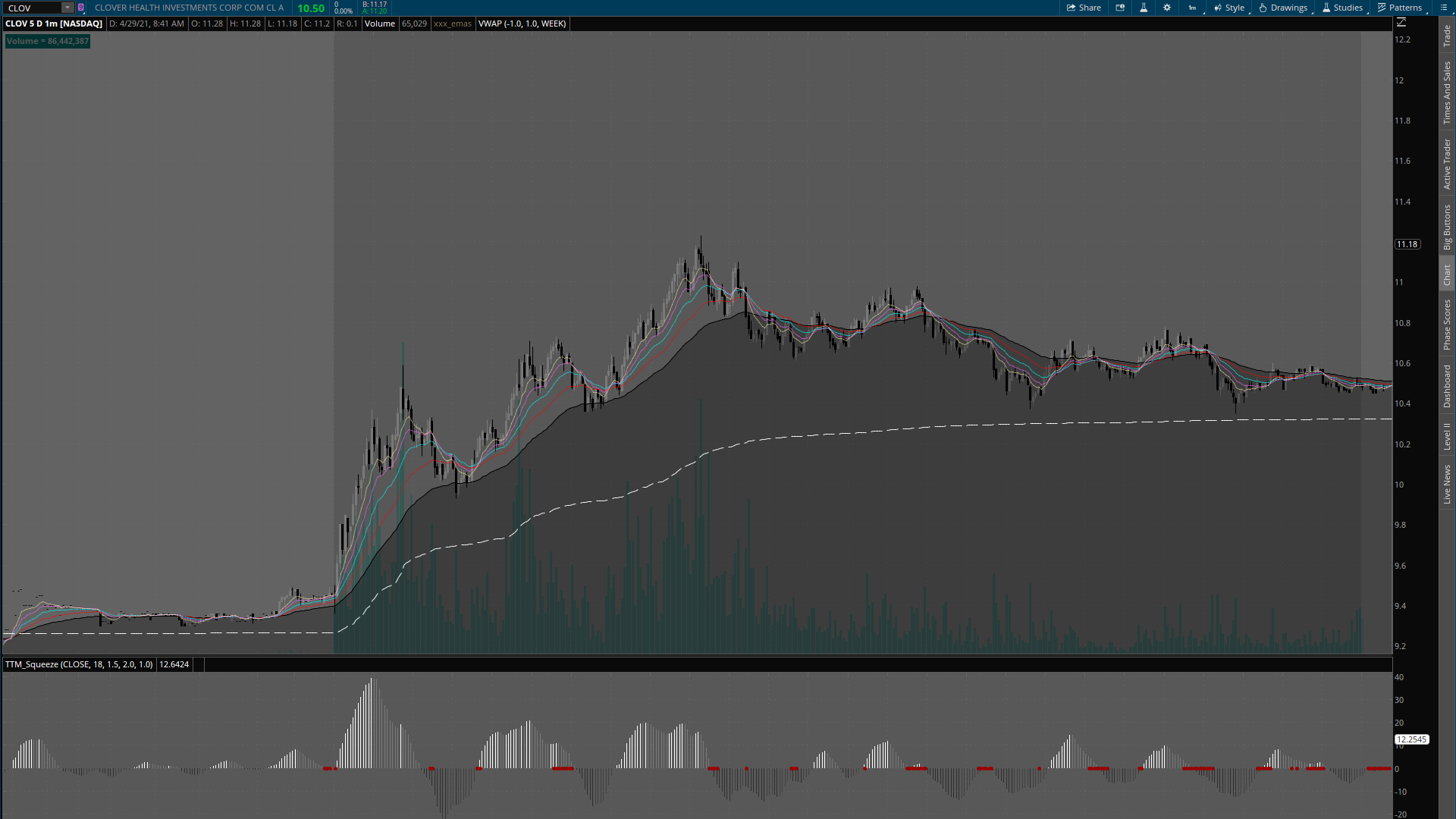
Task: Open the Patterns menu
Action: (1400, 8)
